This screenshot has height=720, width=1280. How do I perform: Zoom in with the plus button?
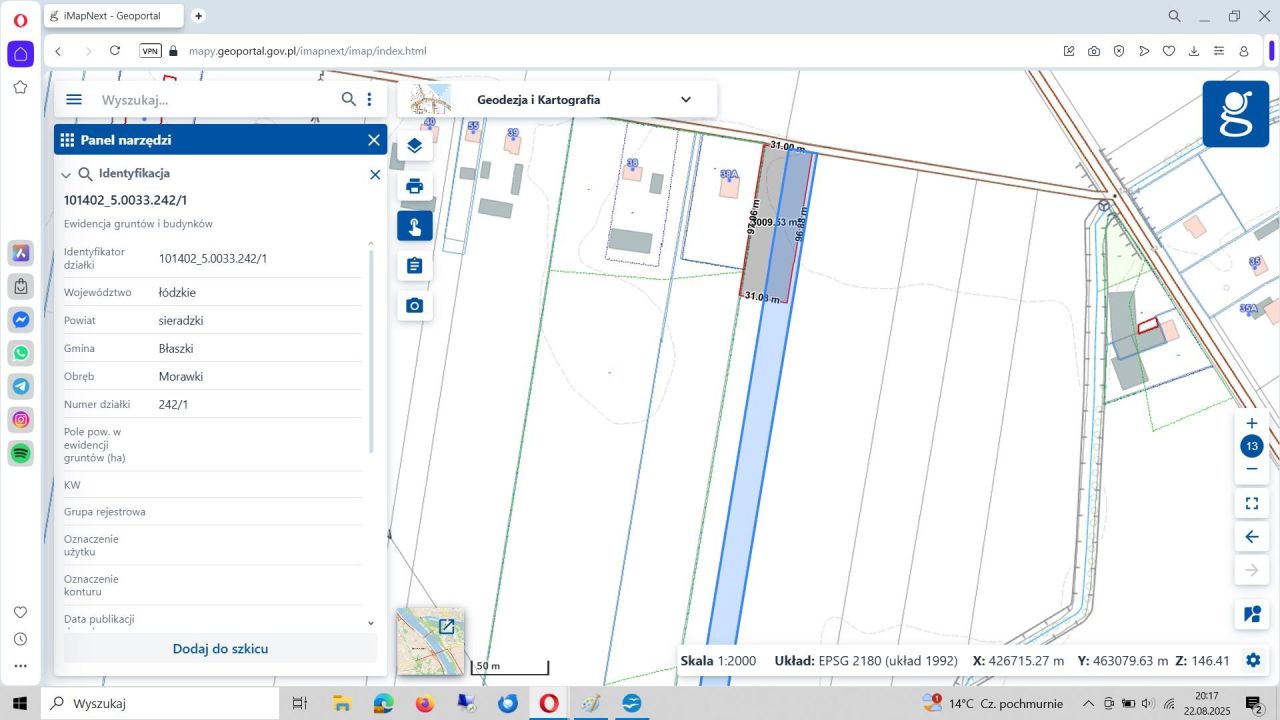click(x=1251, y=423)
